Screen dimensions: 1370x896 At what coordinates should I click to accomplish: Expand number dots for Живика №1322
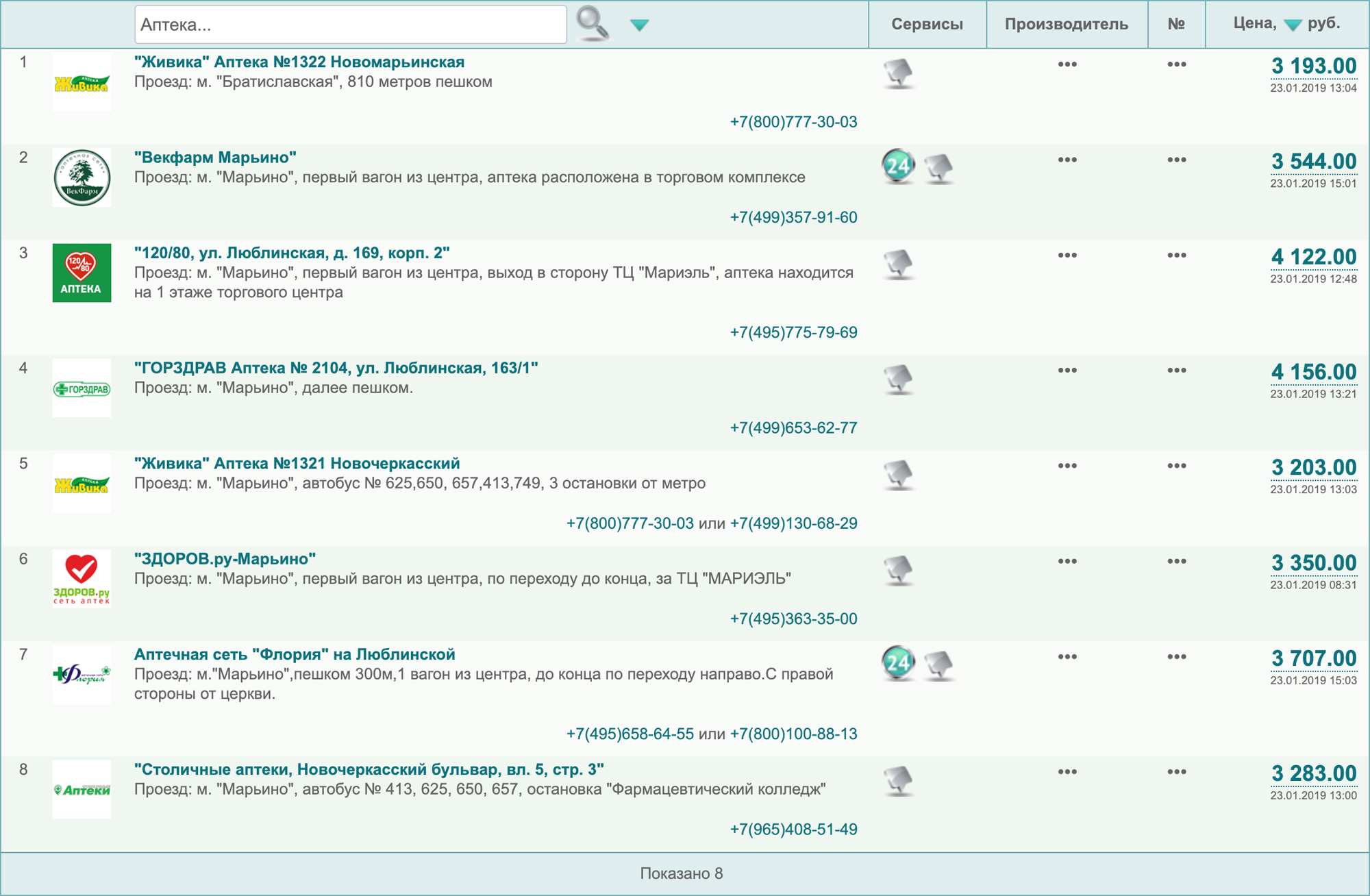1177,64
